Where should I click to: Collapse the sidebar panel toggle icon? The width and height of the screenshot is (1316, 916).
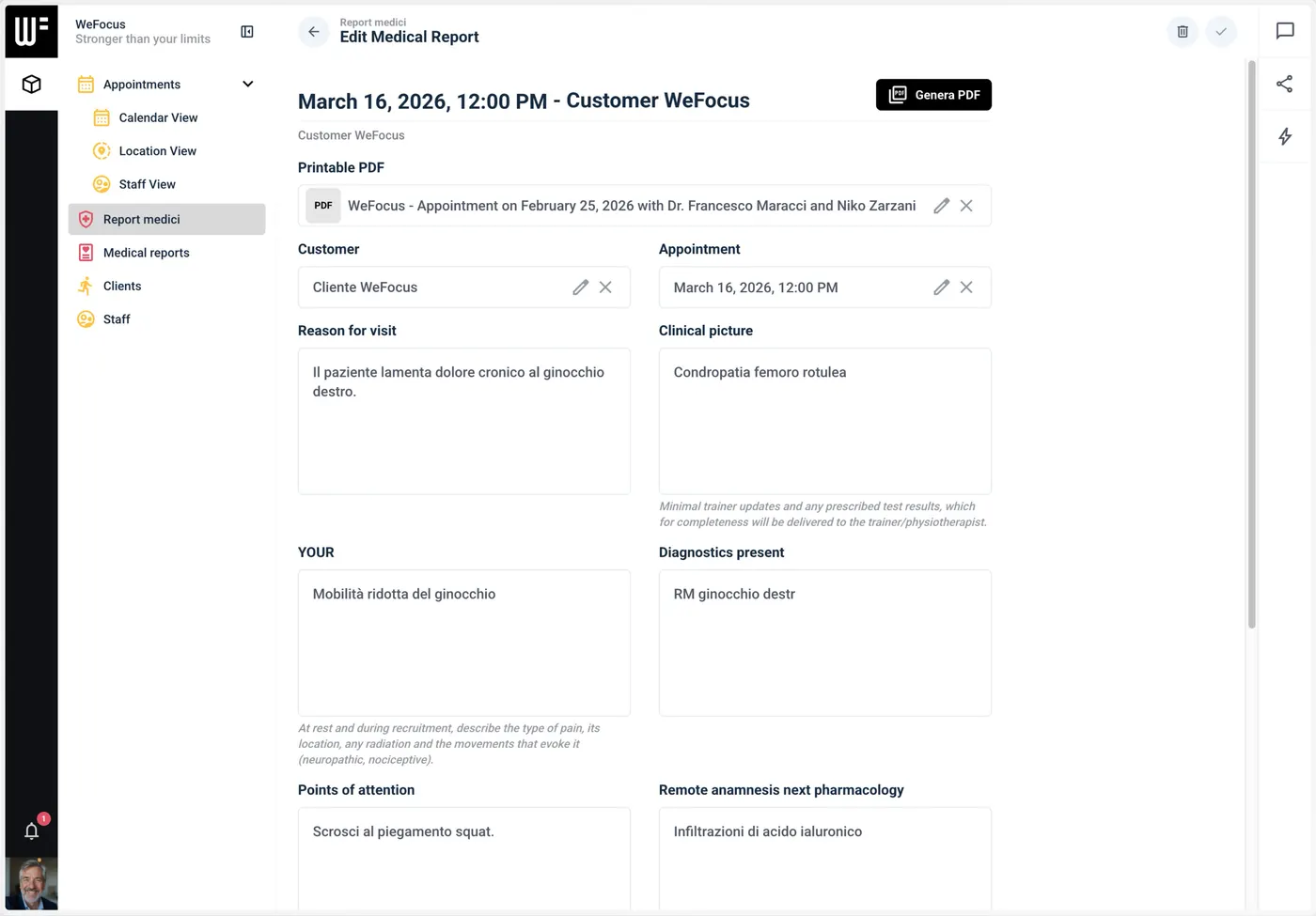click(x=247, y=32)
